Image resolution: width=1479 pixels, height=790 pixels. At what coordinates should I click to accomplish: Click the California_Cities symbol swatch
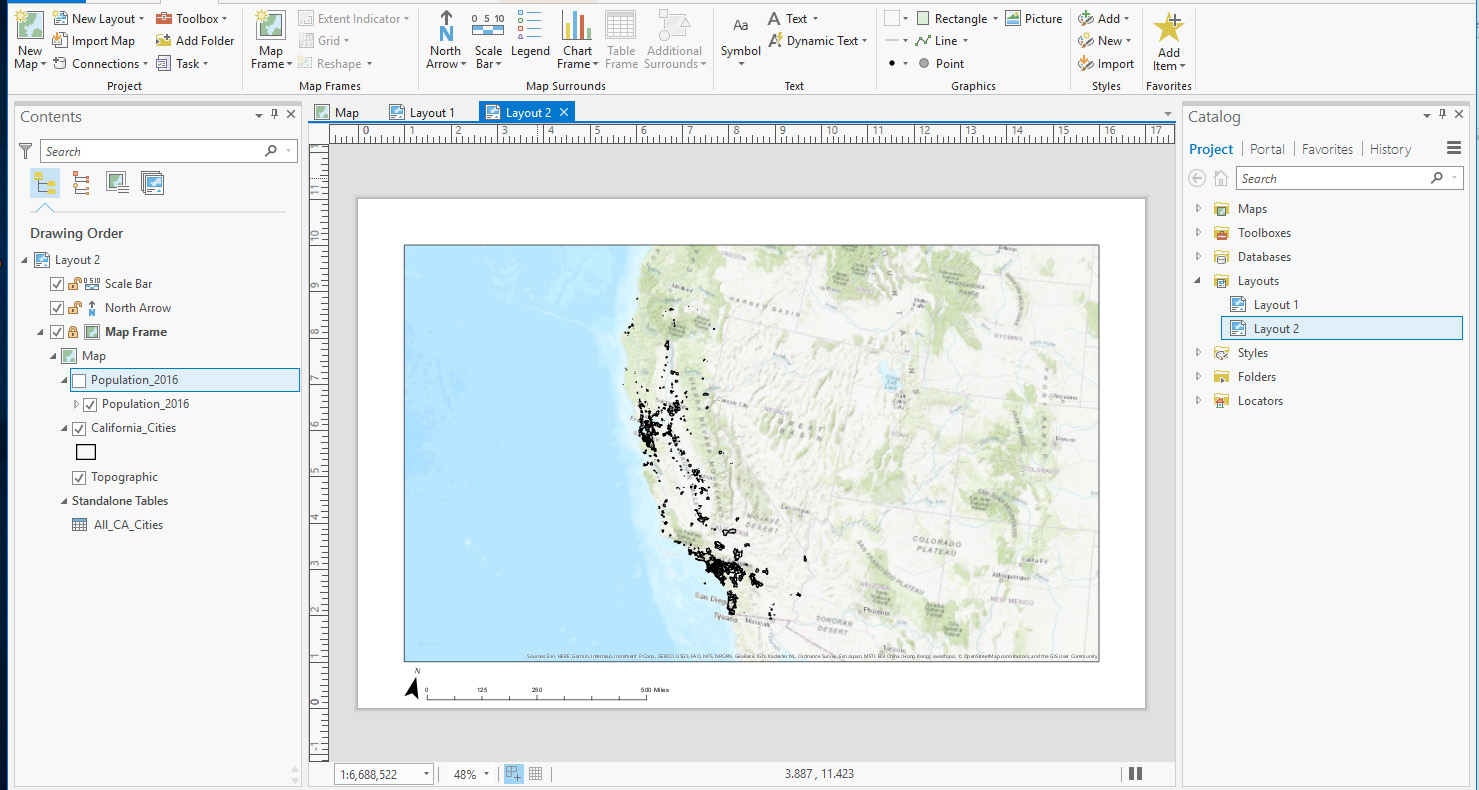tap(85, 452)
